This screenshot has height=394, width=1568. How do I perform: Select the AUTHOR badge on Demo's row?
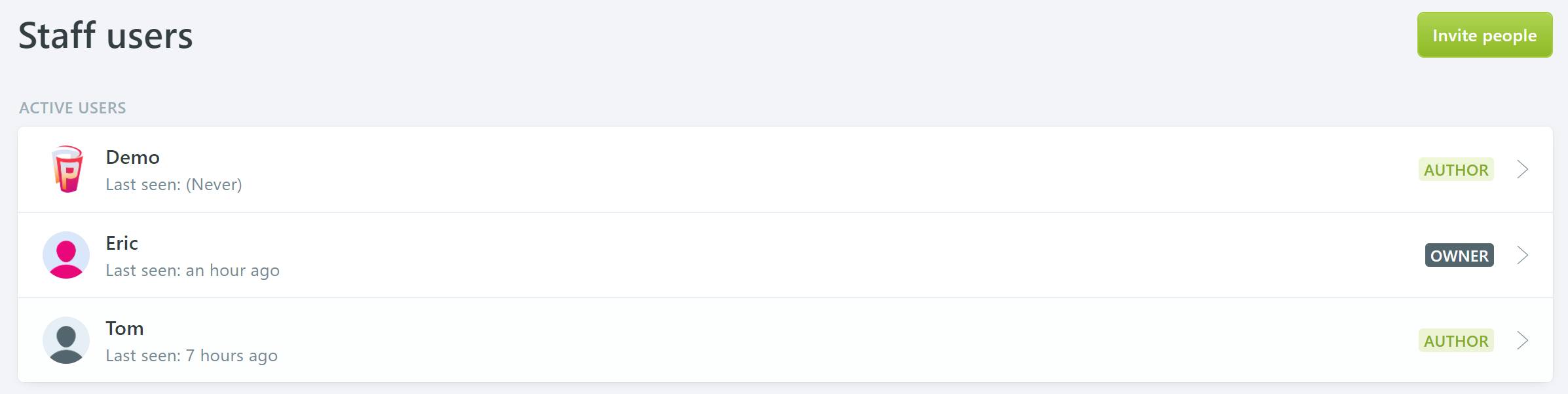point(1456,169)
